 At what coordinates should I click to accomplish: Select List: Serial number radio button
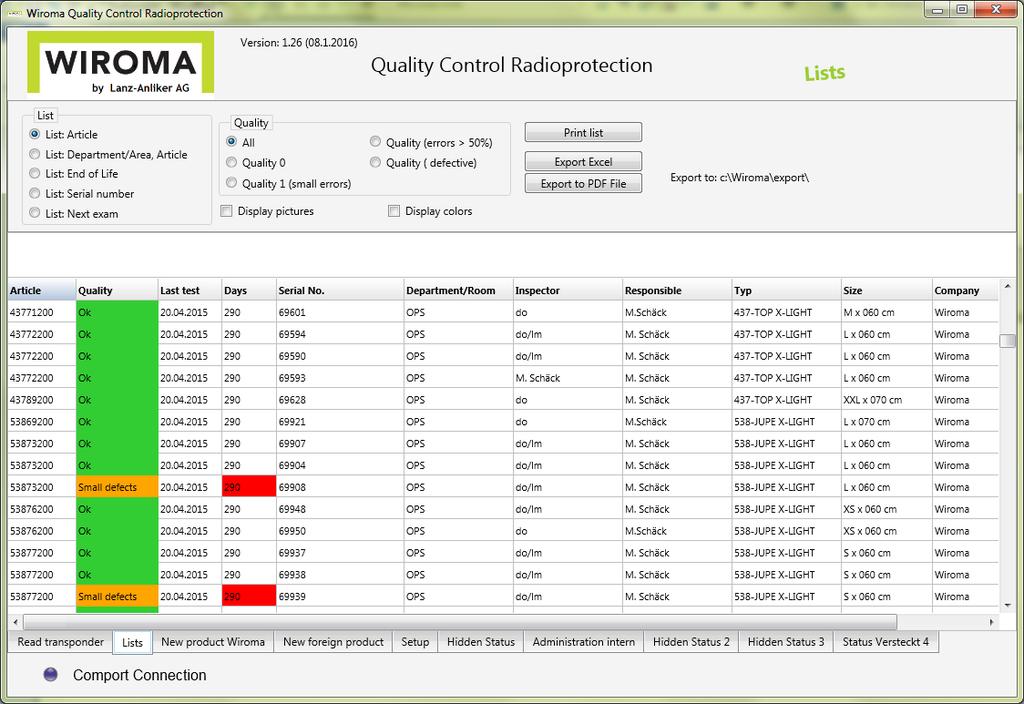35,193
